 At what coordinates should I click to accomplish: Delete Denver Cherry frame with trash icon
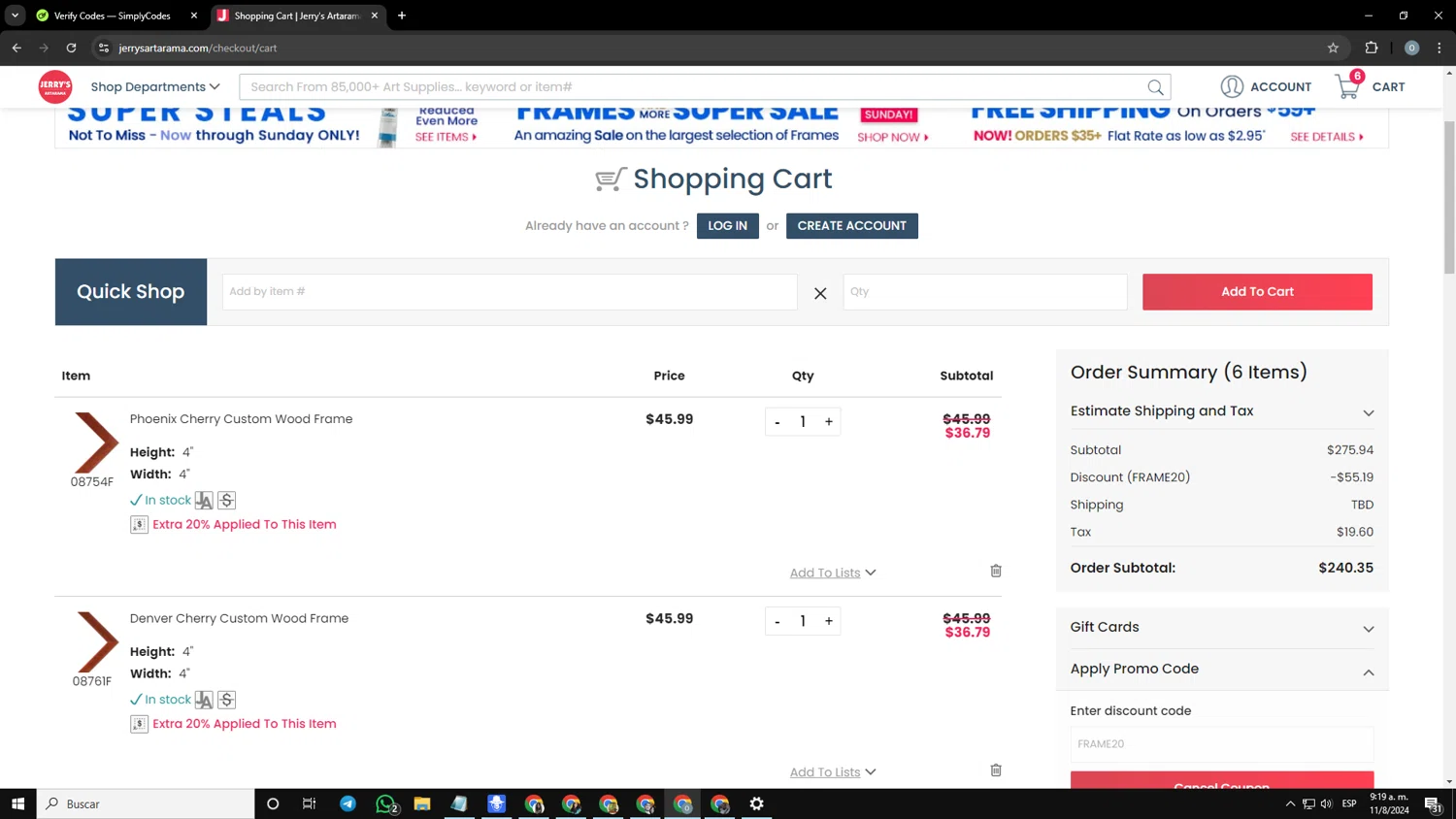[x=996, y=770]
